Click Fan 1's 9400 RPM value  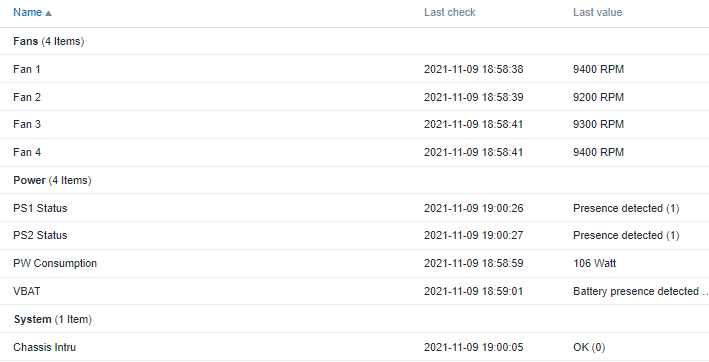(x=598, y=69)
